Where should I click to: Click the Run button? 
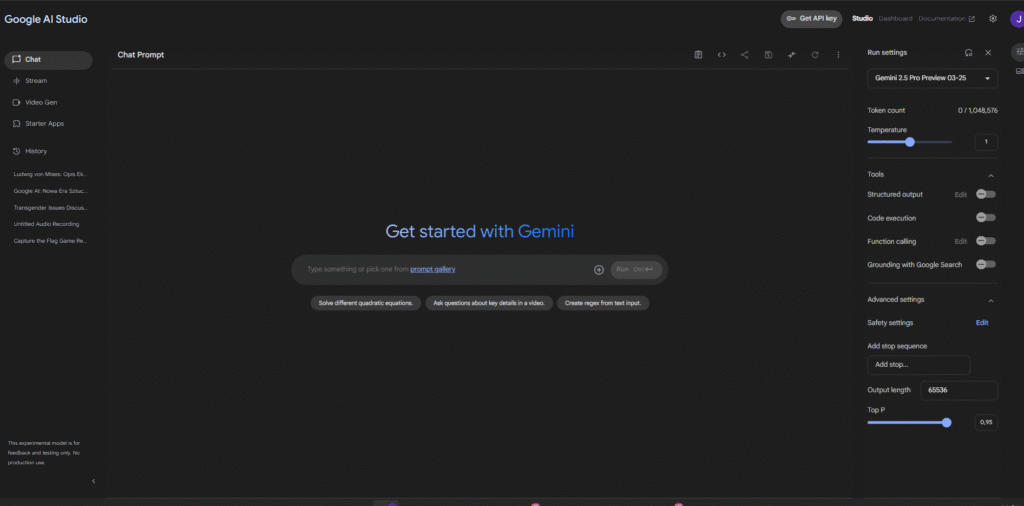pyautogui.click(x=636, y=270)
